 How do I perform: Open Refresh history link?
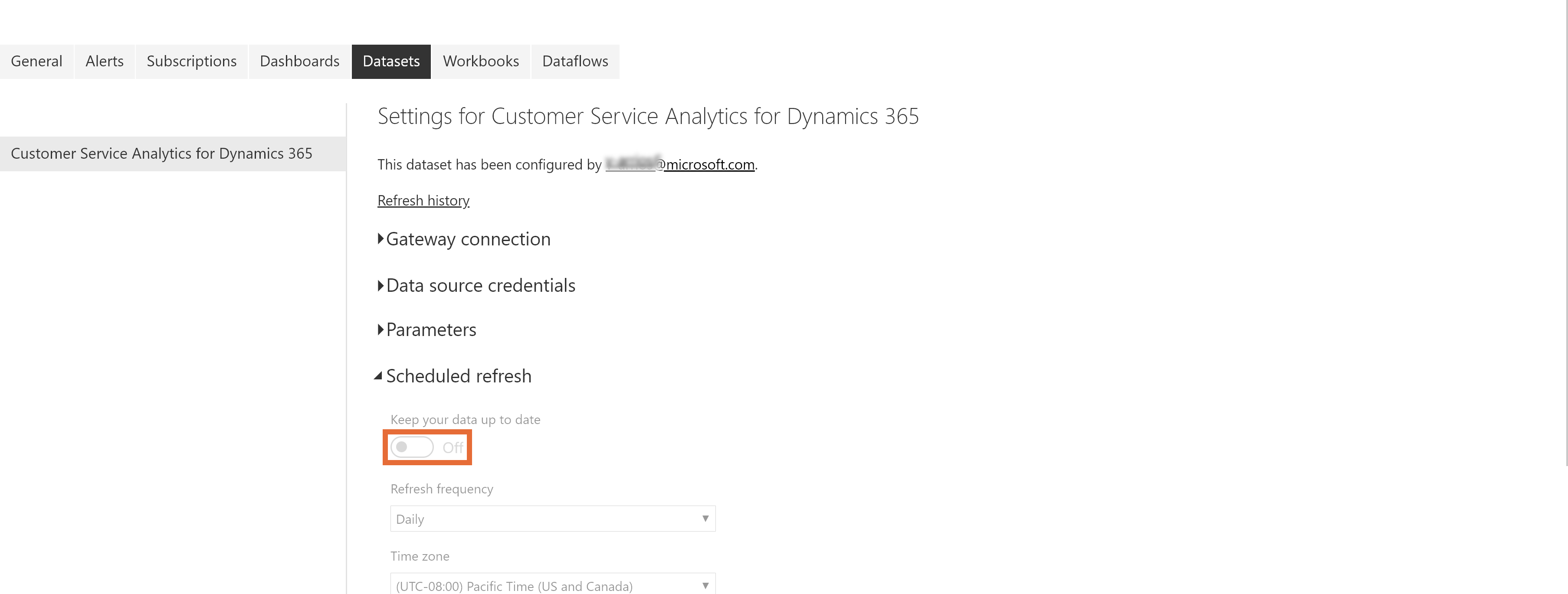click(x=423, y=199)
